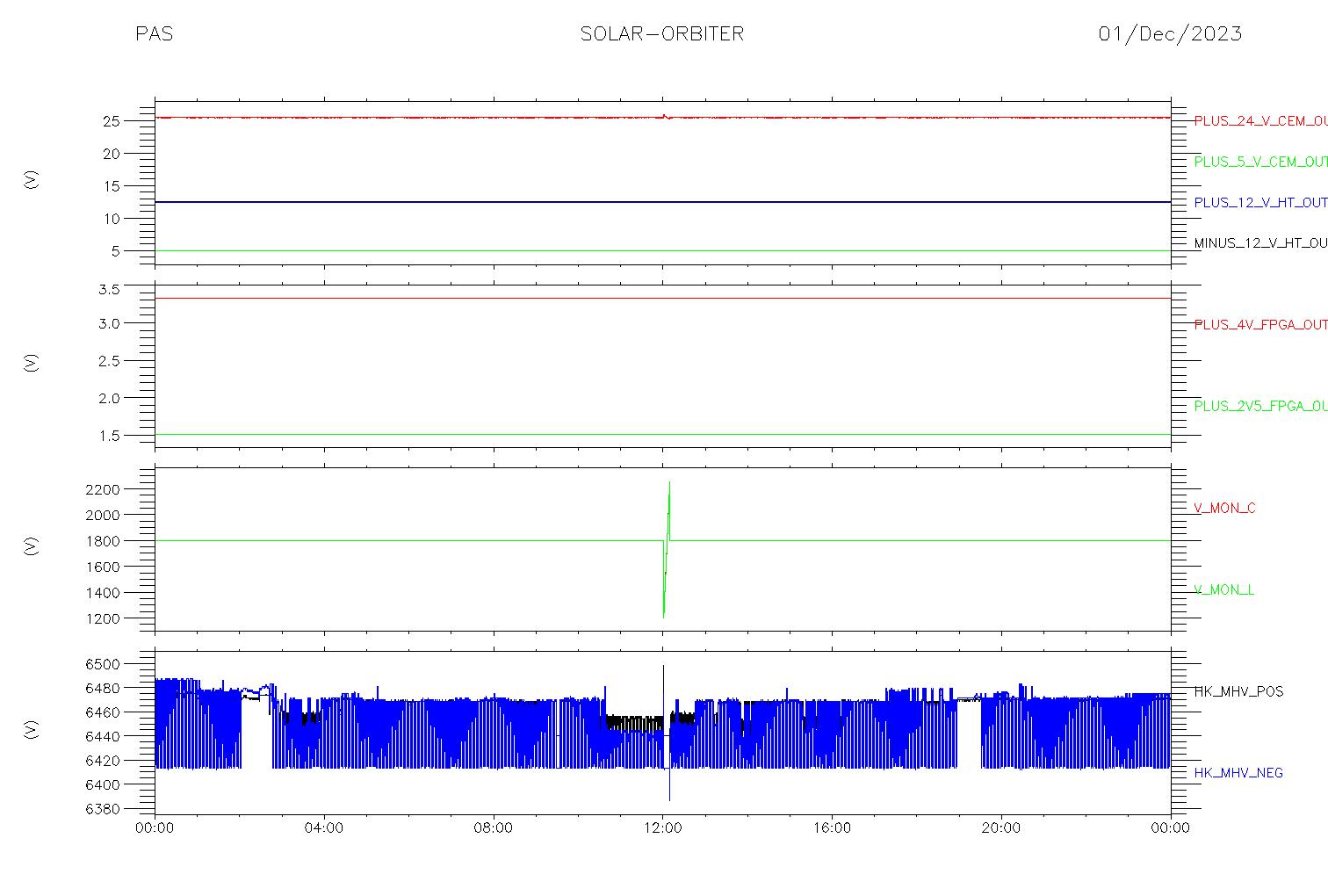Viewport: 1328px width, 896px height.
Task: Select the 2.0 tick label
Action: click(x=109, y=398)
